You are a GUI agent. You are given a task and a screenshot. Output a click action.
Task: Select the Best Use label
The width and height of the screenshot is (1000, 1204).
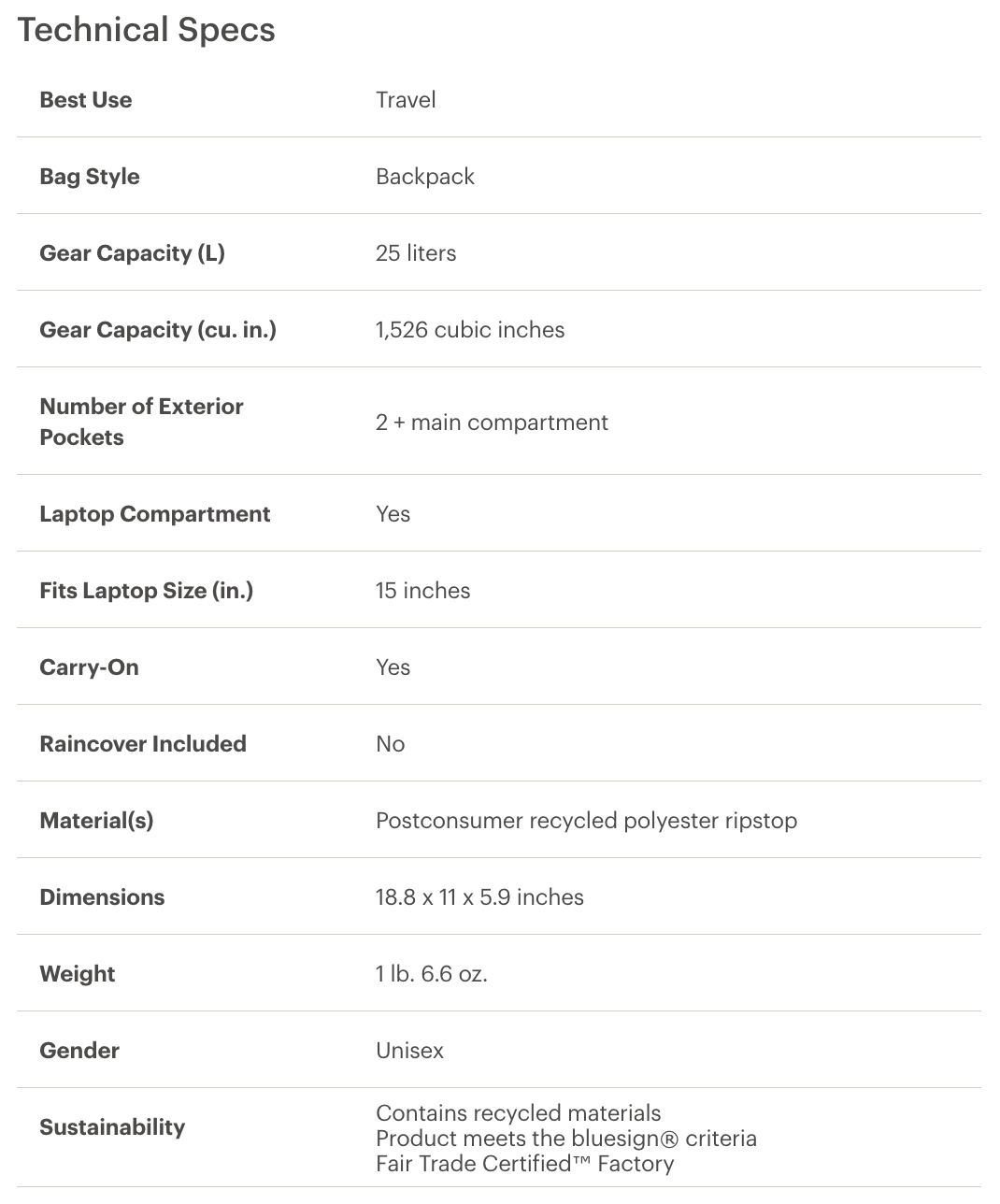tap(86, 100)
